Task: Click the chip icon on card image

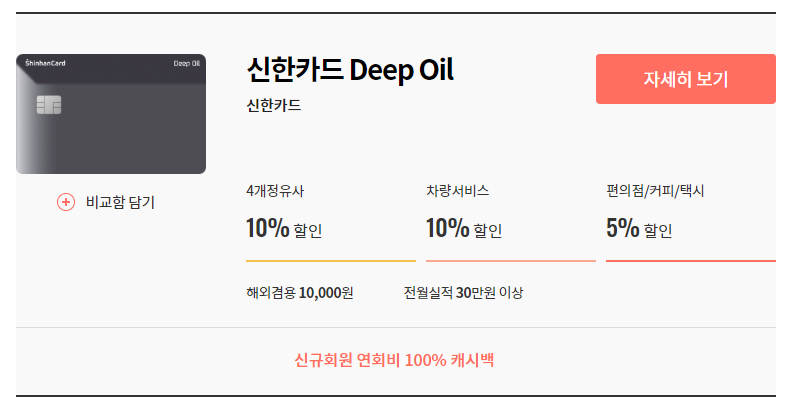Action: pyautogui.click(x=49, y=104)
